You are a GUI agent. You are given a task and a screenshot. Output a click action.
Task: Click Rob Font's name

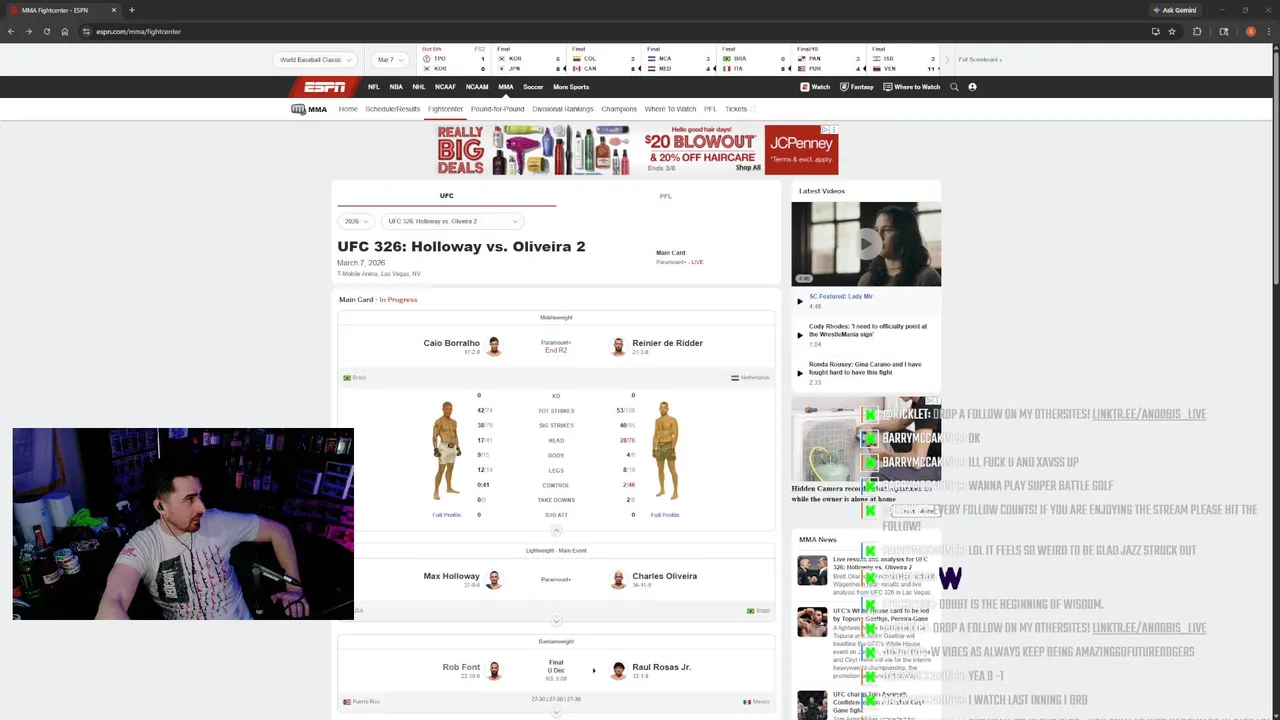pos(461,667)
